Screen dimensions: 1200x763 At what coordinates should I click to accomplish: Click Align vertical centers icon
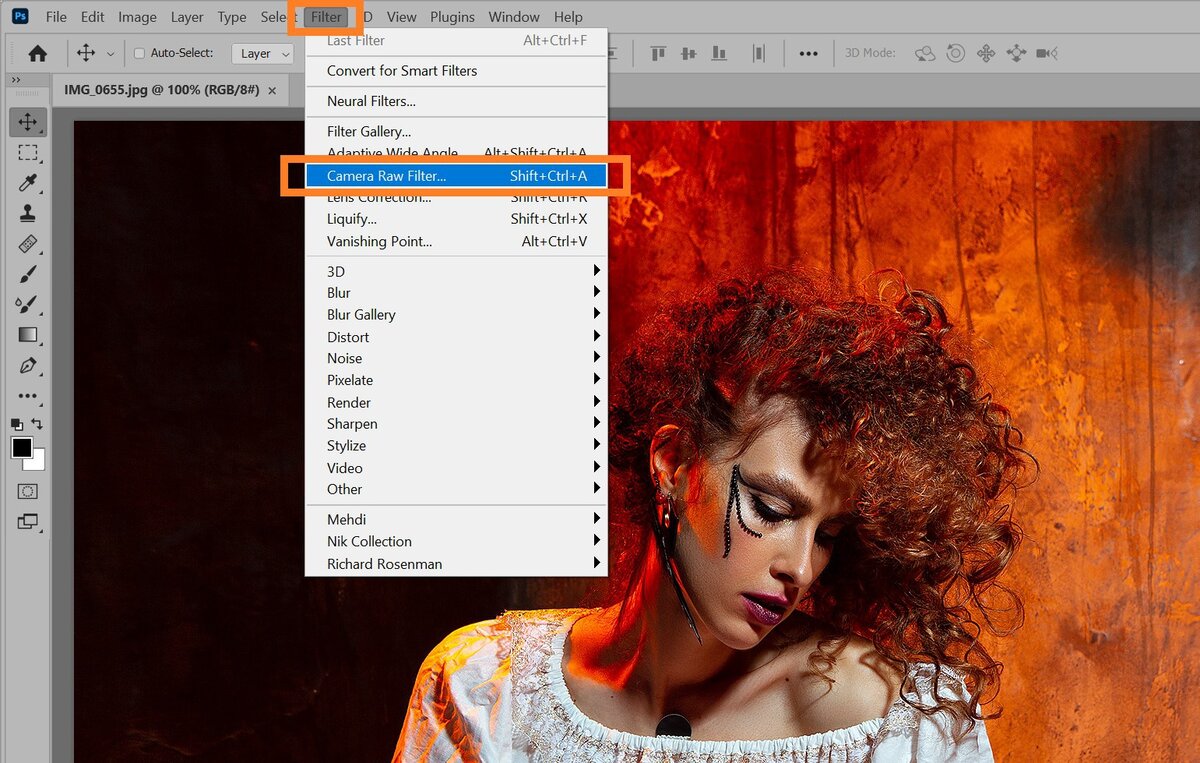point(688,54)
